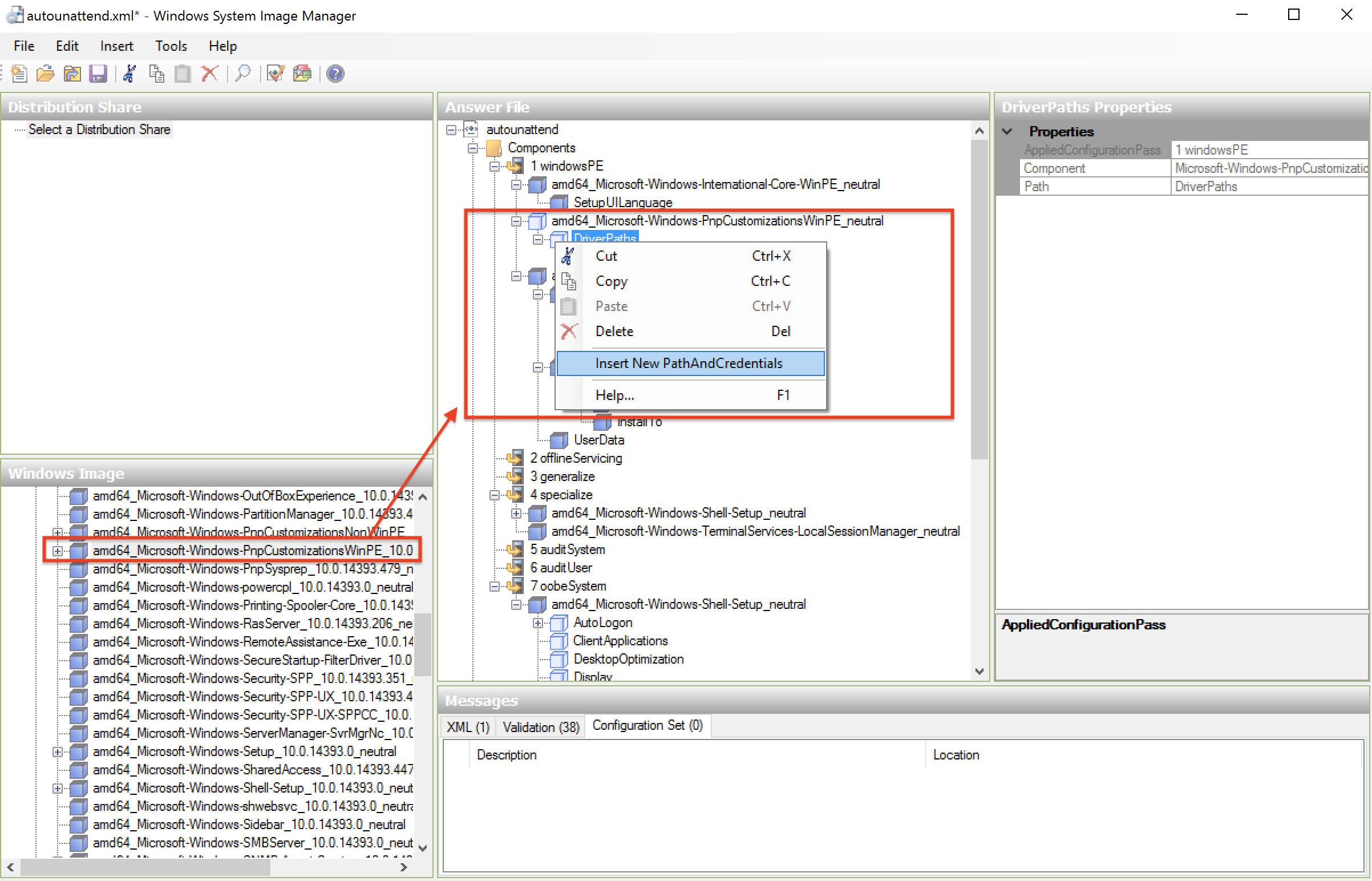Click the 3 generalize pass icon

515,476
